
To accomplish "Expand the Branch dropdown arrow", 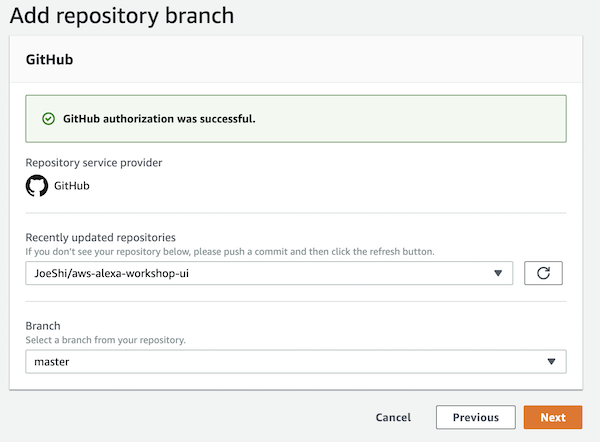I will (551, 362).
